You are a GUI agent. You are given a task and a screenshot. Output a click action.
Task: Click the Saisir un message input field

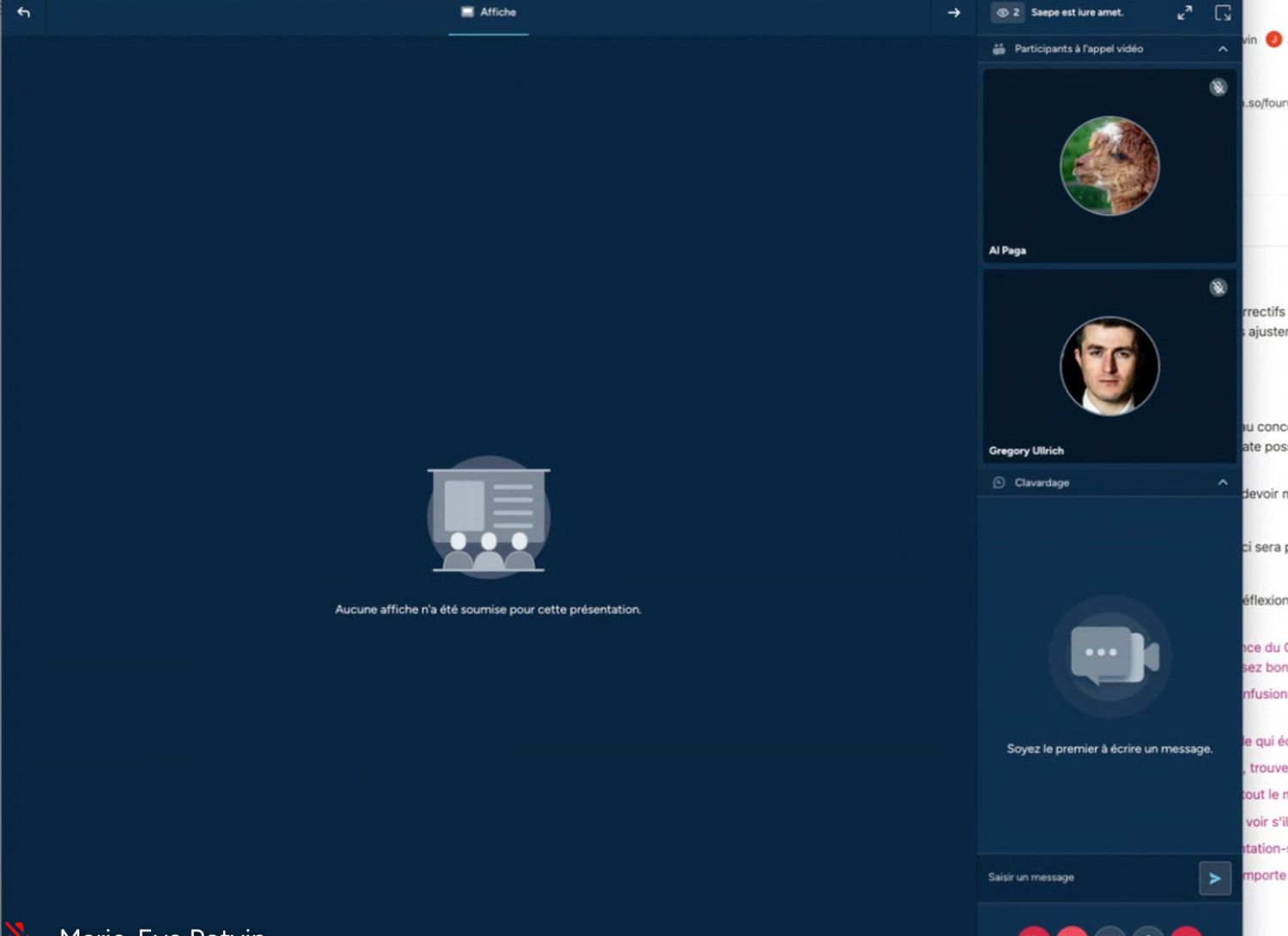[1086, 878]
